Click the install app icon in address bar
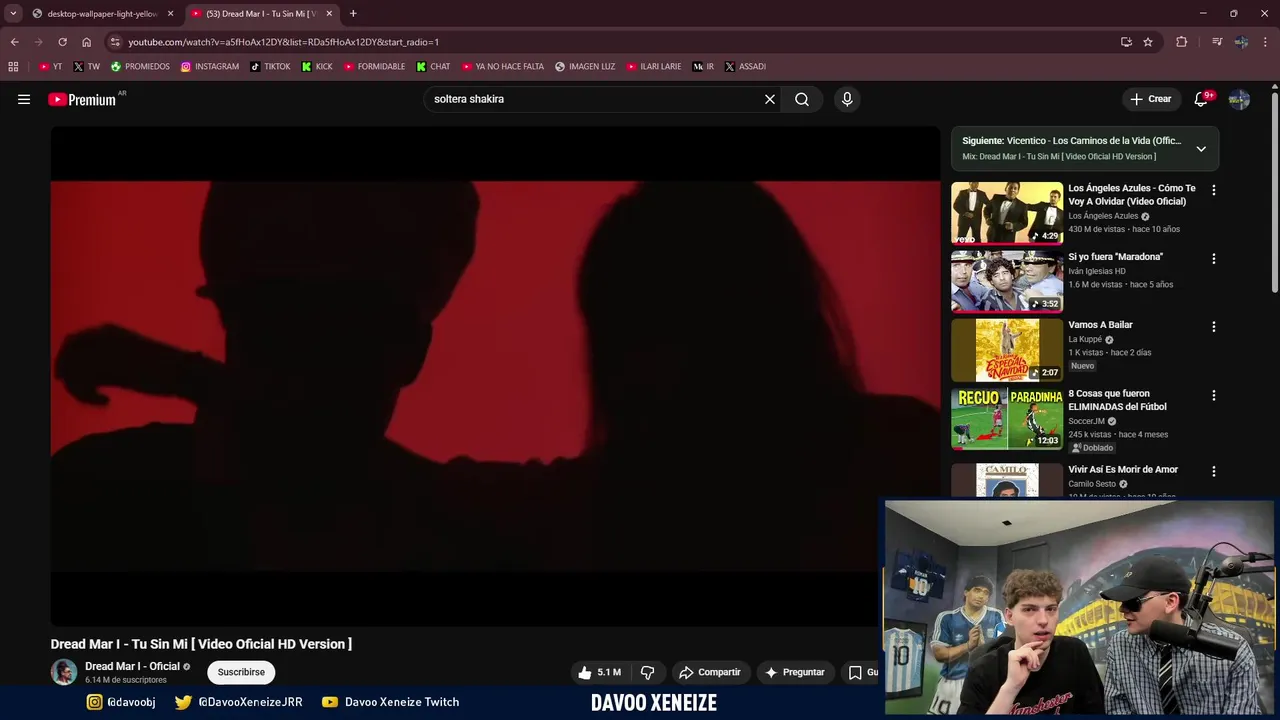This screenshot has height=720, width=1280. pos(1126,42)
